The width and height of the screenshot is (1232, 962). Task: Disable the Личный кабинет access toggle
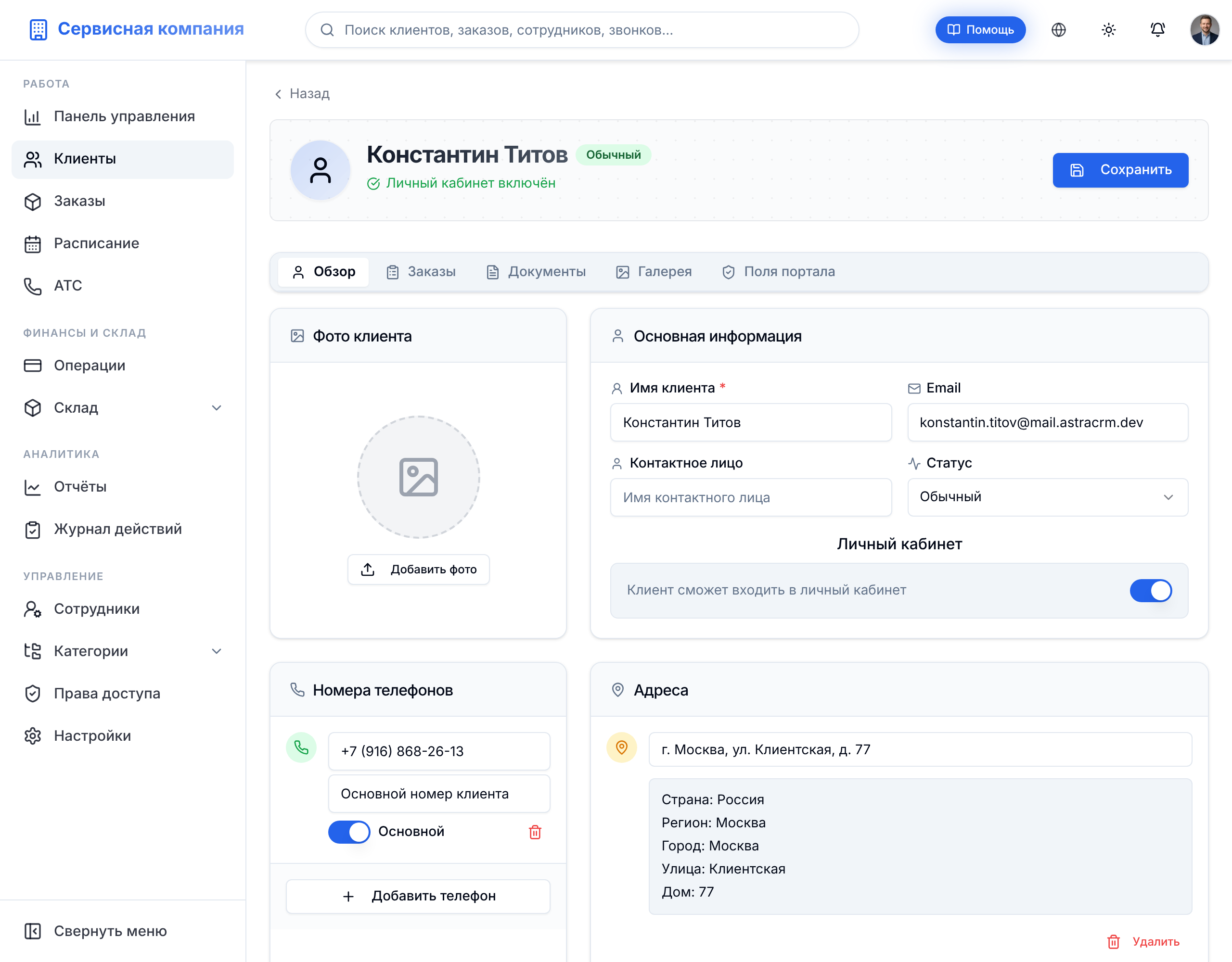(1151, 590)
